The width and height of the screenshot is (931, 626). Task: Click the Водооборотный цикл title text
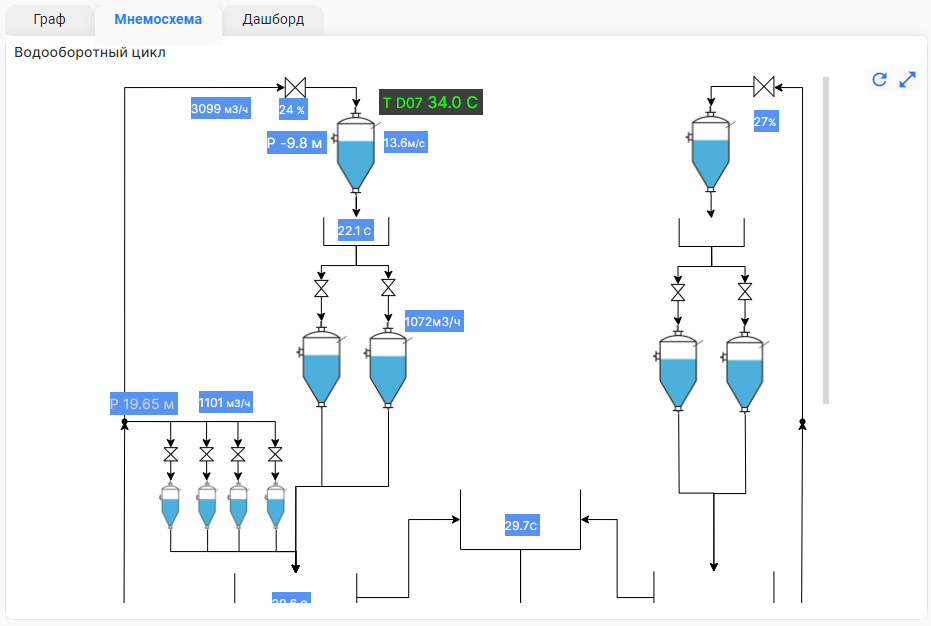tap(90, 52)
